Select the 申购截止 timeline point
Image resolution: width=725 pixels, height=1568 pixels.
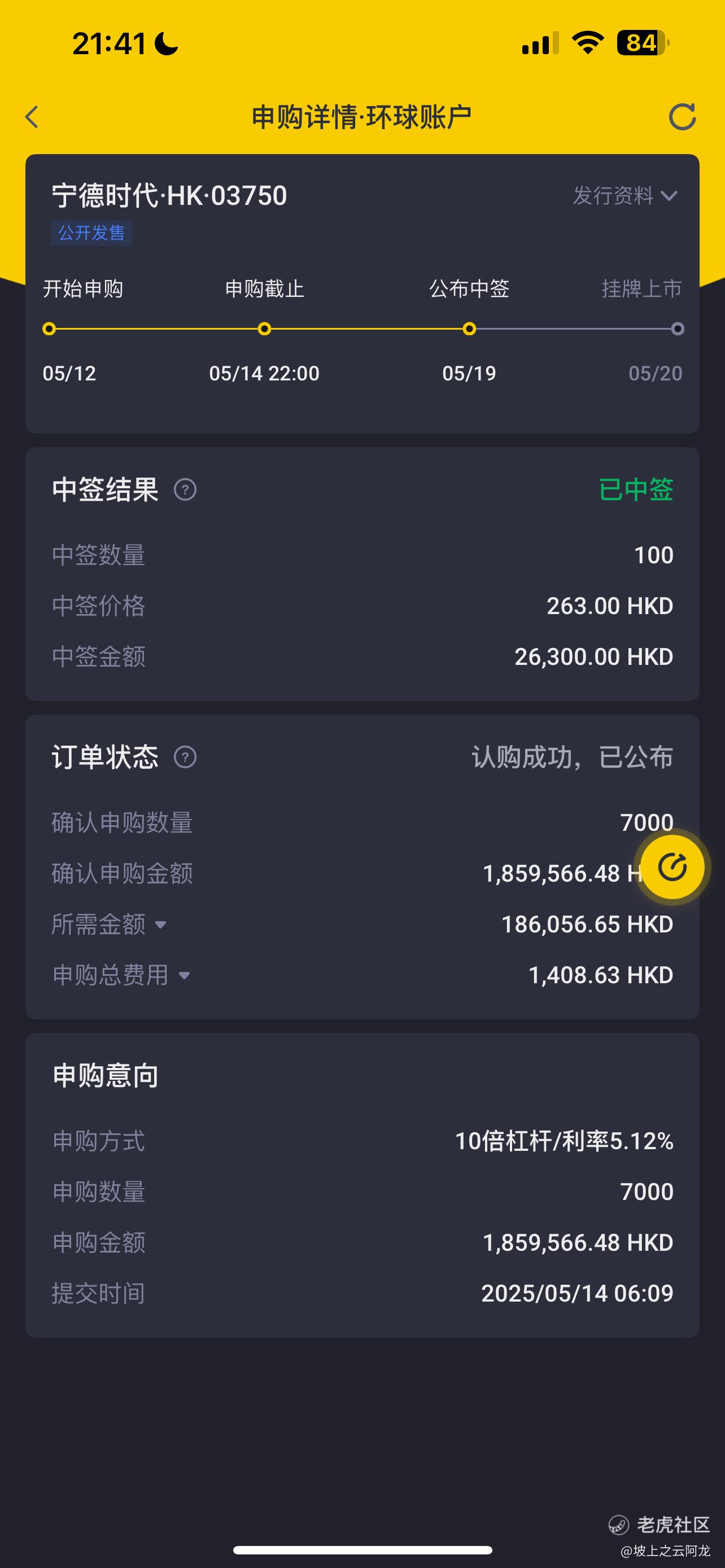(264, 329)
